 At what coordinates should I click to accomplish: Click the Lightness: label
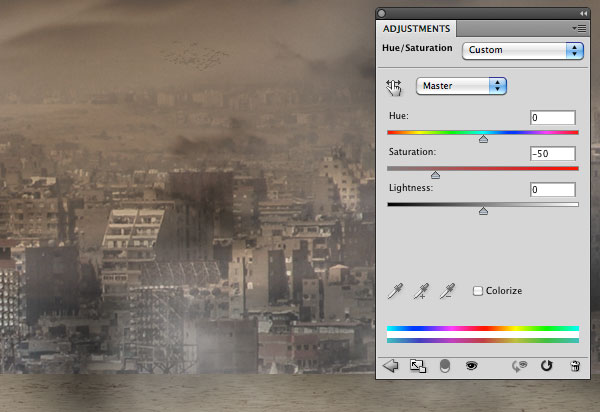coord(411,188)
